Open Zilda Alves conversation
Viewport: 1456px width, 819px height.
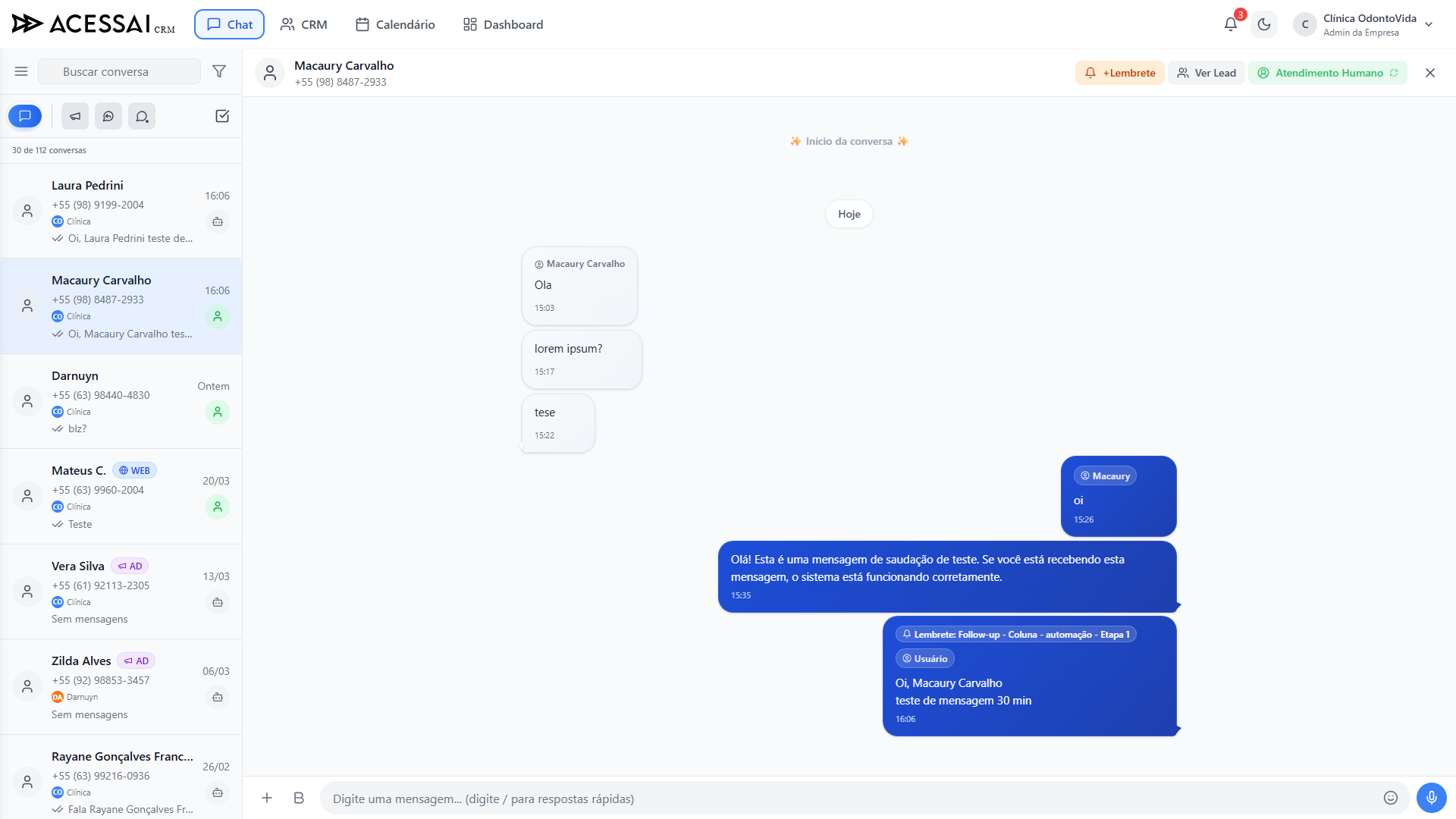click(121, 687)
